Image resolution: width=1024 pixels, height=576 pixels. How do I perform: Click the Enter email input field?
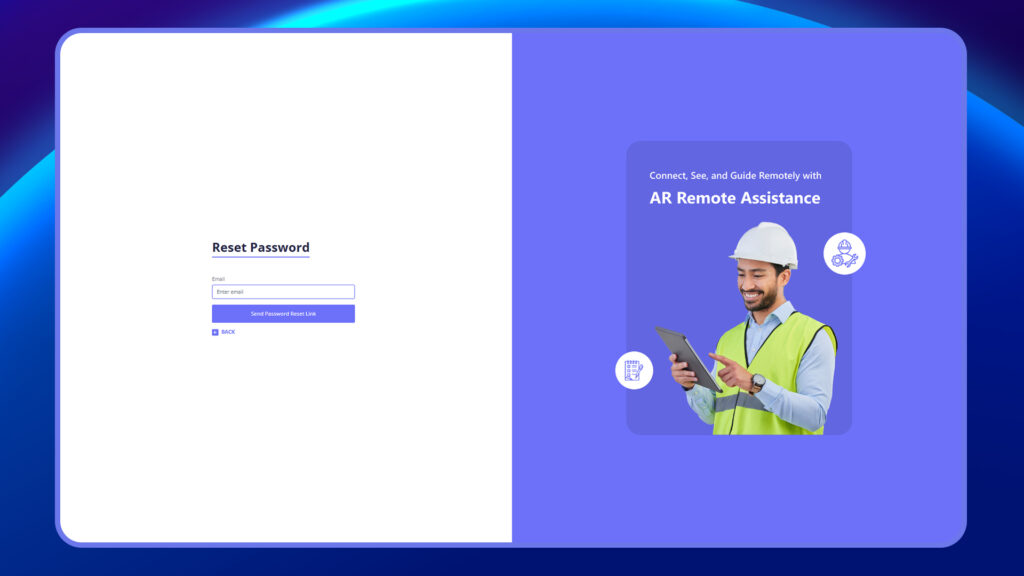283,292
